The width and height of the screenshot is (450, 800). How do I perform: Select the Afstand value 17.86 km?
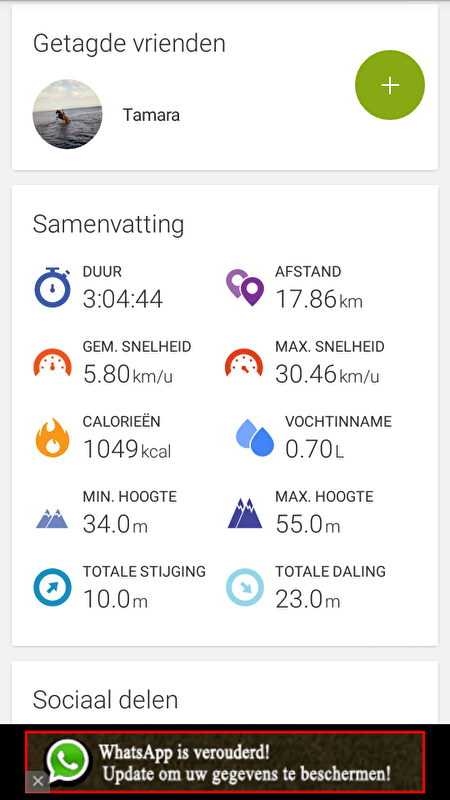(x=319, y=299)
